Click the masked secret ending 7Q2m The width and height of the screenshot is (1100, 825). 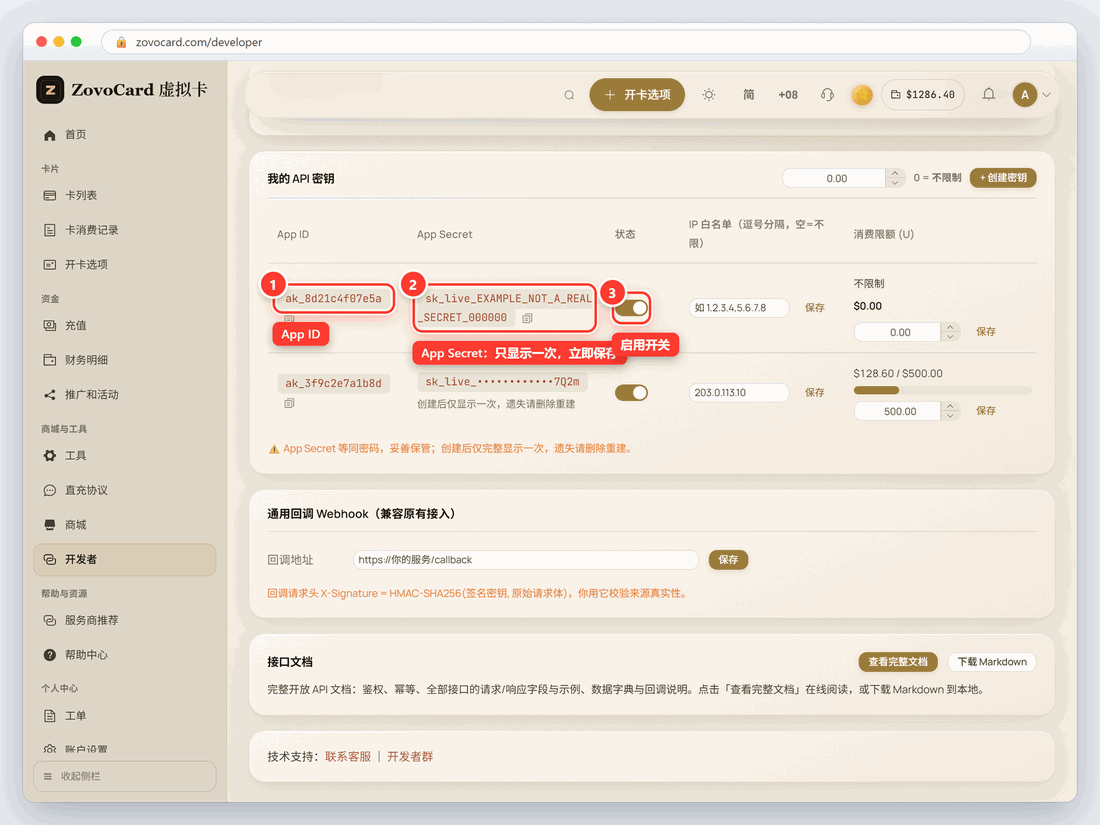pos(502,382)
